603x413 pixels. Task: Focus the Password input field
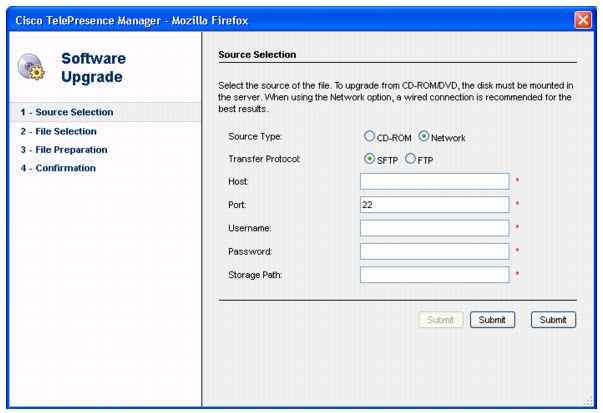(435, 251)
